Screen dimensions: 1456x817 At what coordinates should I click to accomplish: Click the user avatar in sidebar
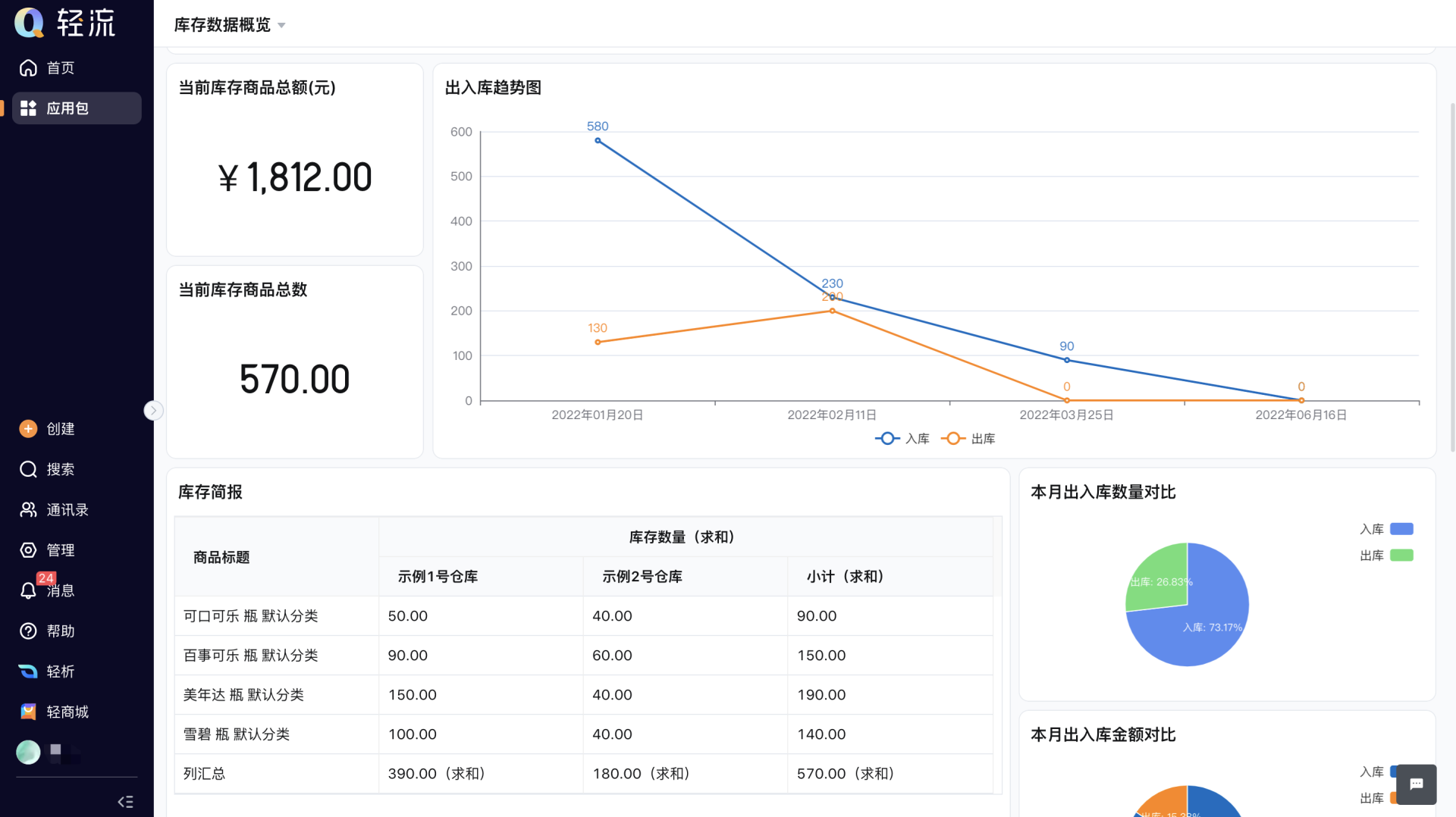pos(28,752)
